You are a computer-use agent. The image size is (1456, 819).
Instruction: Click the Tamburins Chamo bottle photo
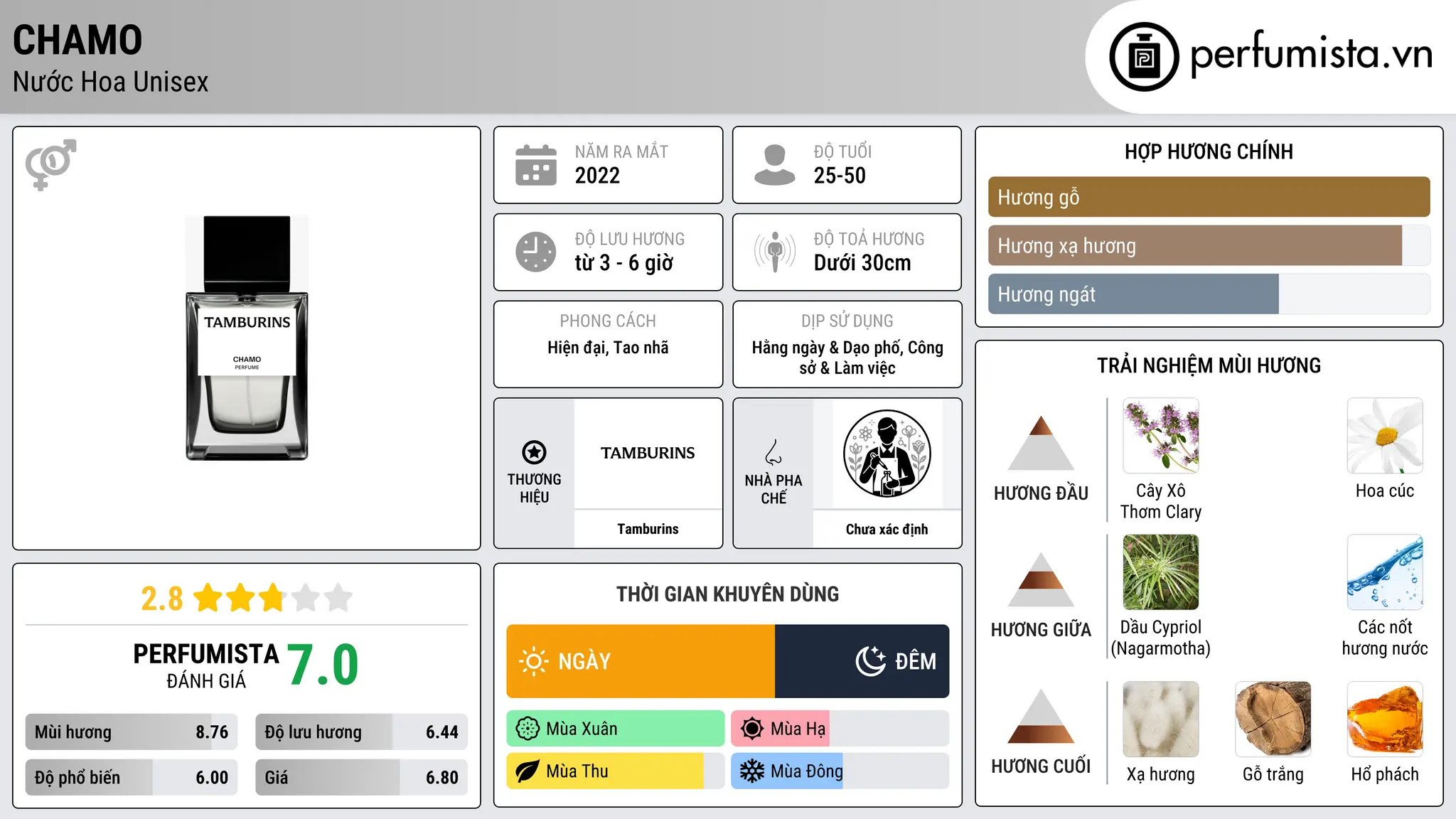point(247,338)
